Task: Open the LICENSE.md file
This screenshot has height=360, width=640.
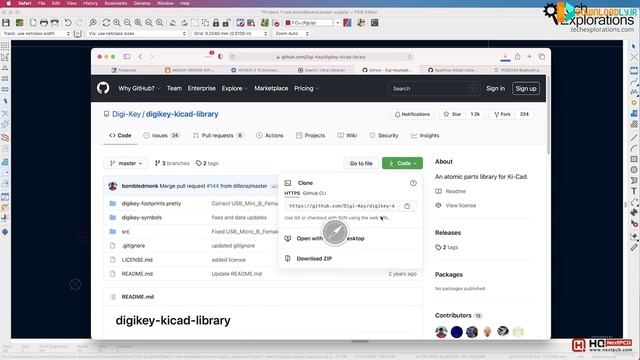Action: pyautogui.click(x=137, y=260)
